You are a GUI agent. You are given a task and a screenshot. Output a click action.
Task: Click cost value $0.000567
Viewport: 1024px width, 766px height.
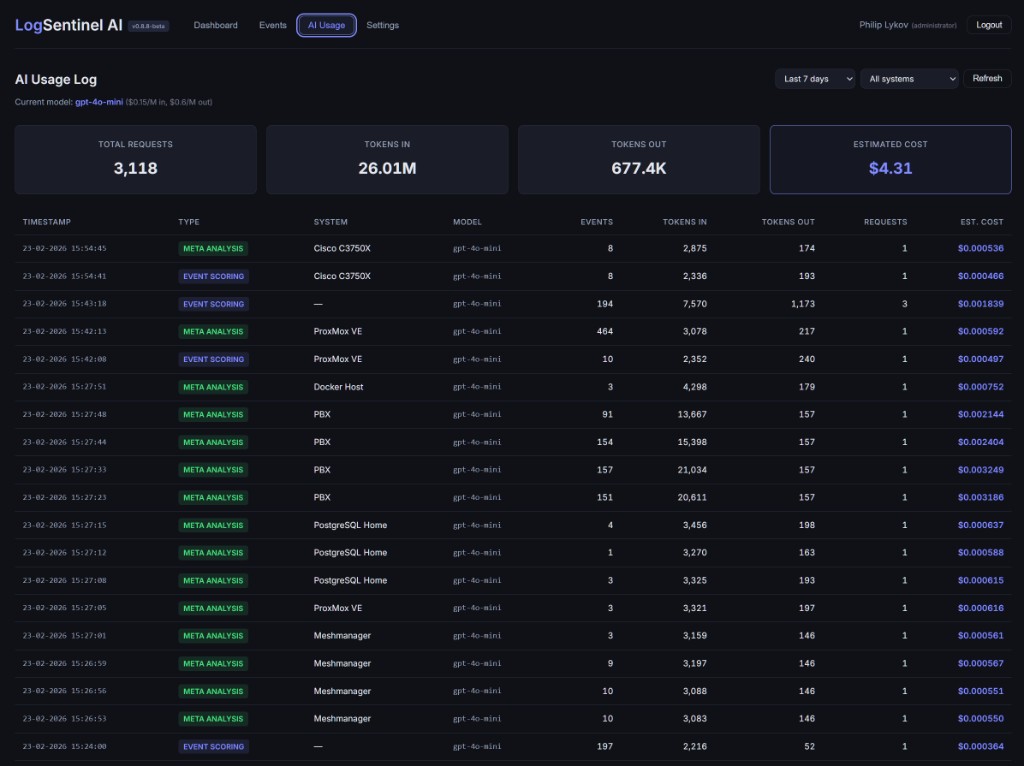[x=980, y=663]
